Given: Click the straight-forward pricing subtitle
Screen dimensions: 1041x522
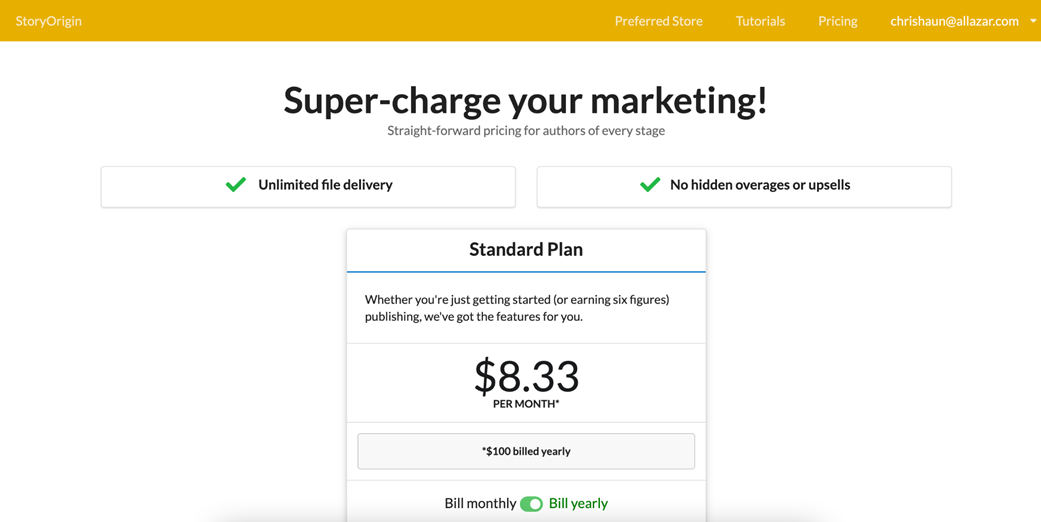Looking at the screenshot, I should 526,131.
